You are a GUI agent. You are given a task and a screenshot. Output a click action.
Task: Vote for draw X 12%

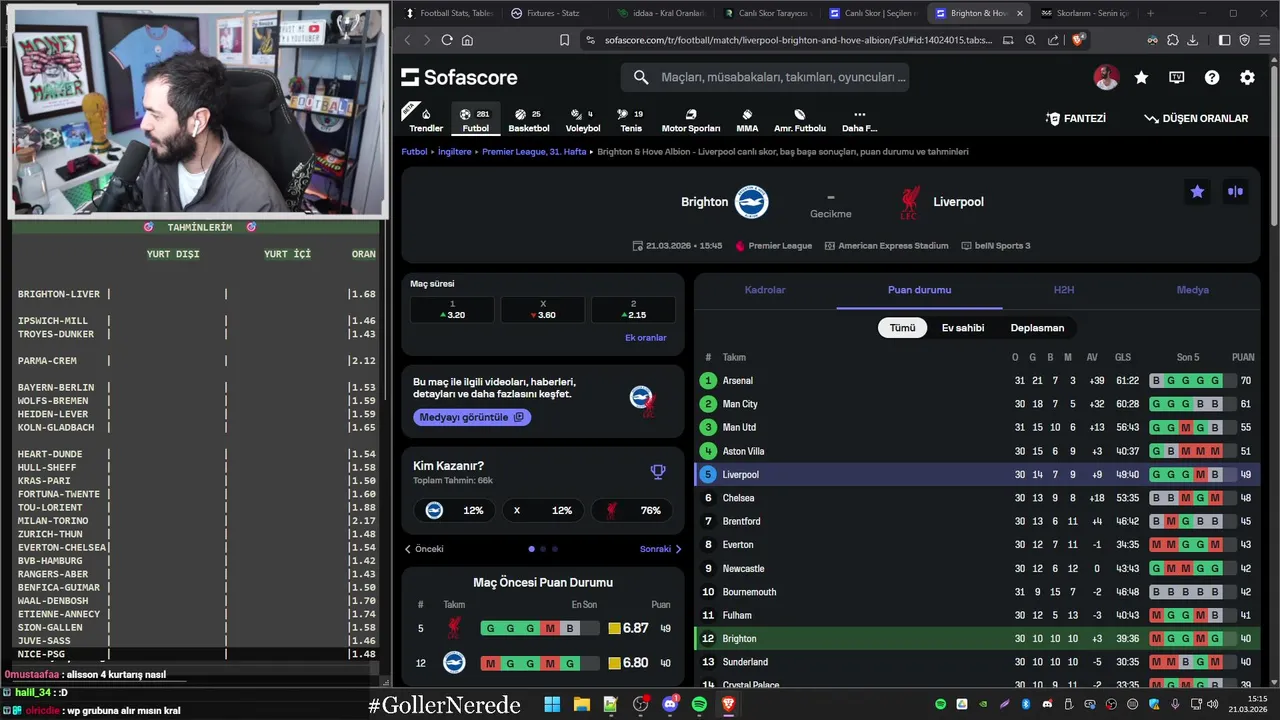click(x=543, y=510)
